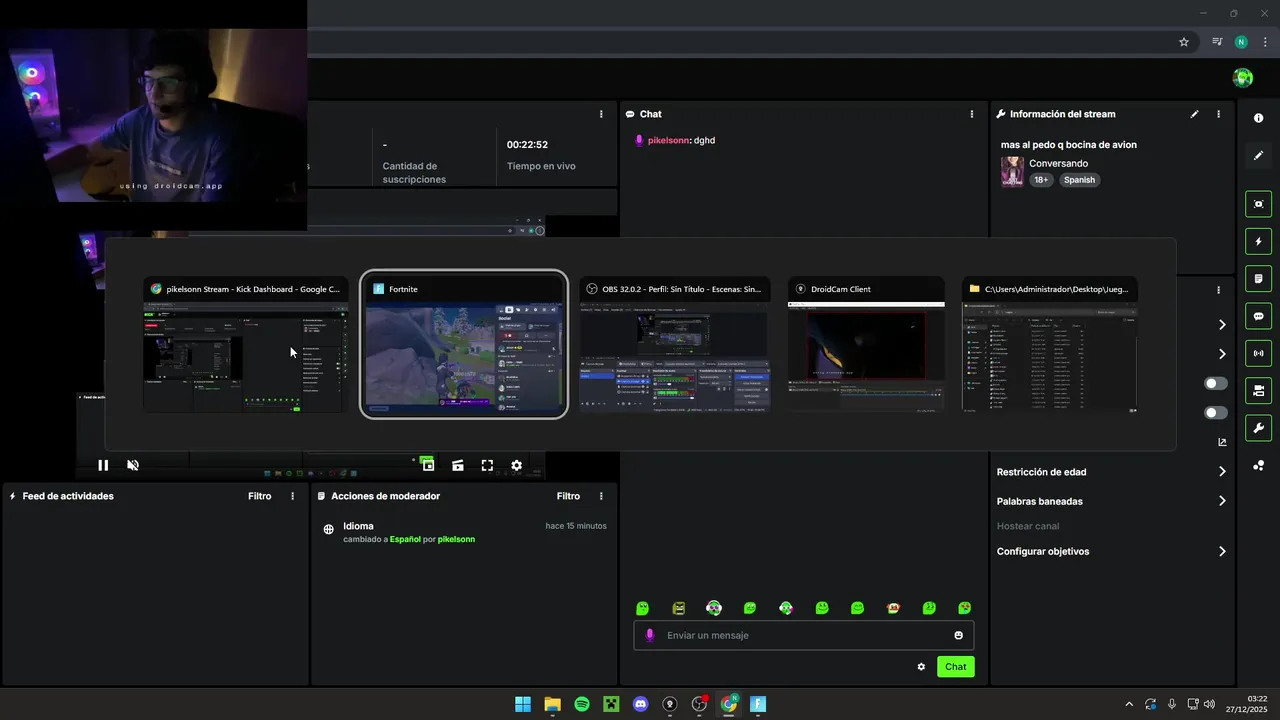Click the pencil edit icon in right sidebar
The width and height of the screenshot is (1280, 720).
1258,155
